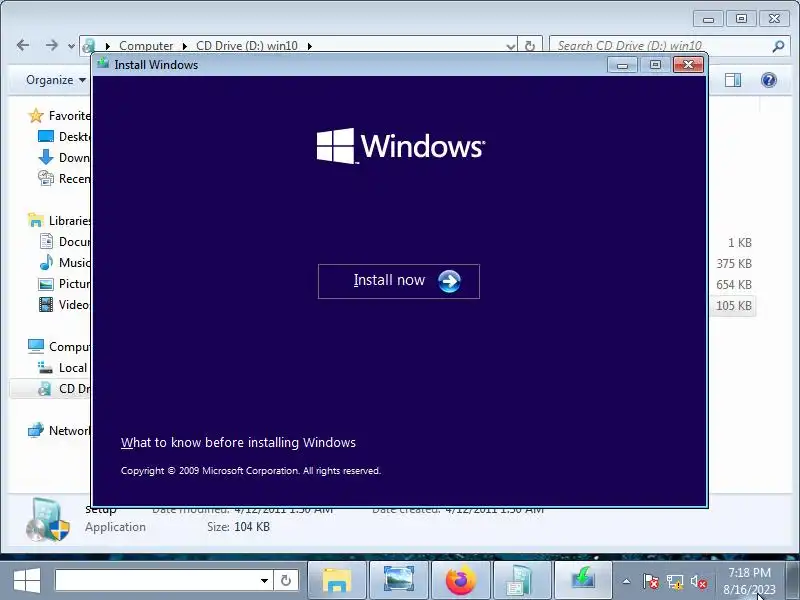This screenshot has width=800, height=600.
Task: Open the Windows setup taskbar icon
Action: 521,581
